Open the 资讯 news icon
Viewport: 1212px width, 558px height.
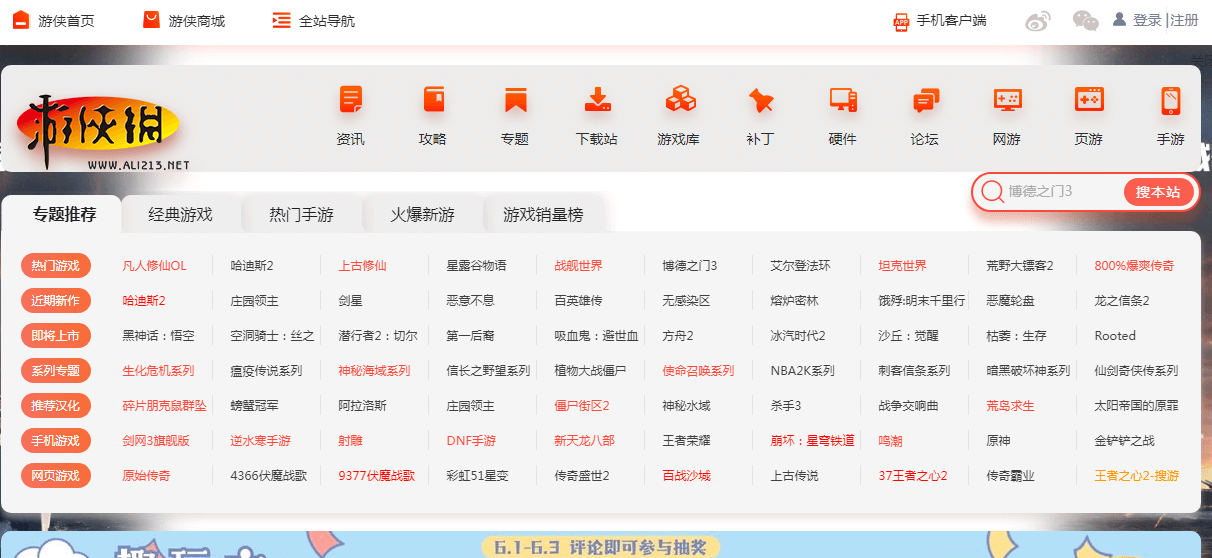tap(351, 100)
